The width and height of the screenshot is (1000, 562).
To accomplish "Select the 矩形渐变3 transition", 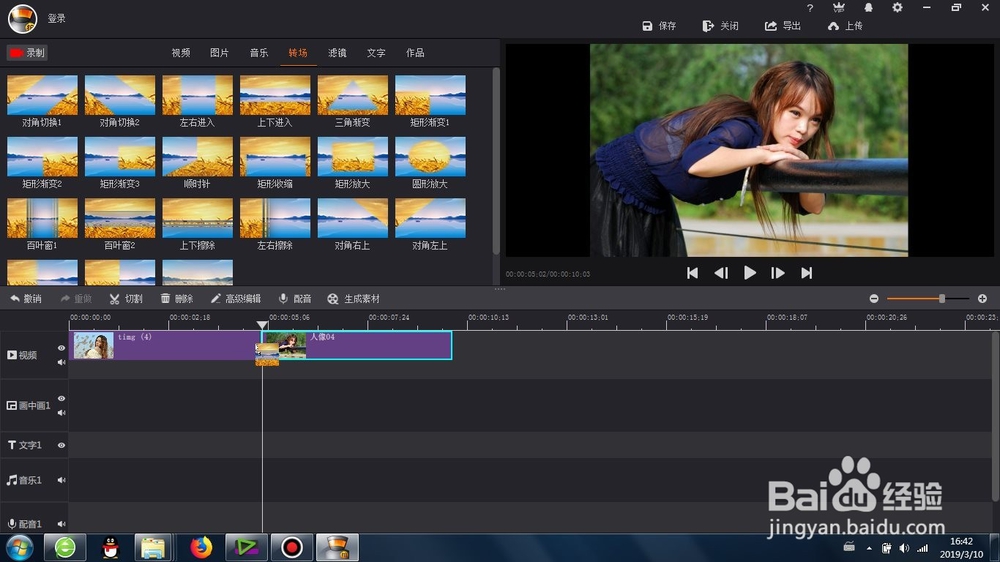I will coord(120,156).
